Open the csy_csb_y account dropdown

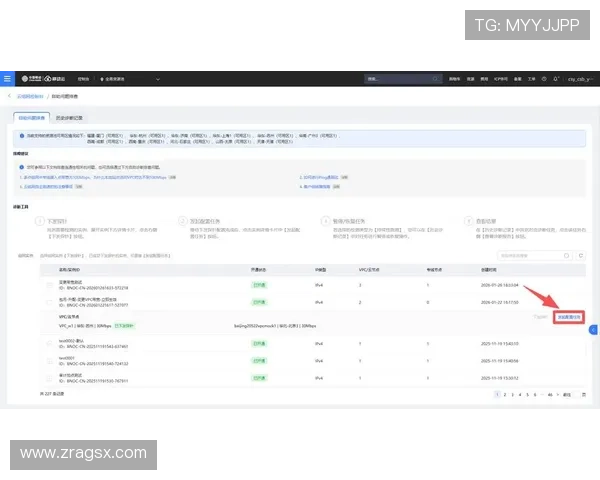(580, 79)
